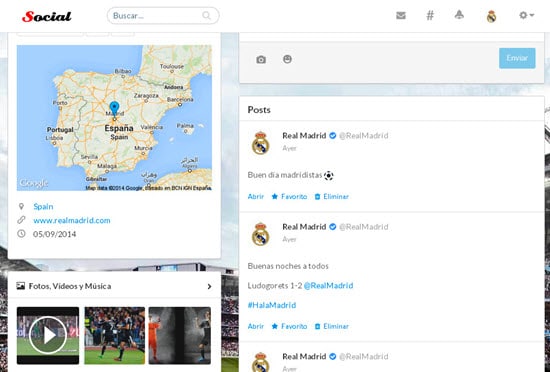Click Eliminar on 'Buen día madridistas' post
550x372 pixels.
point(331,197)
